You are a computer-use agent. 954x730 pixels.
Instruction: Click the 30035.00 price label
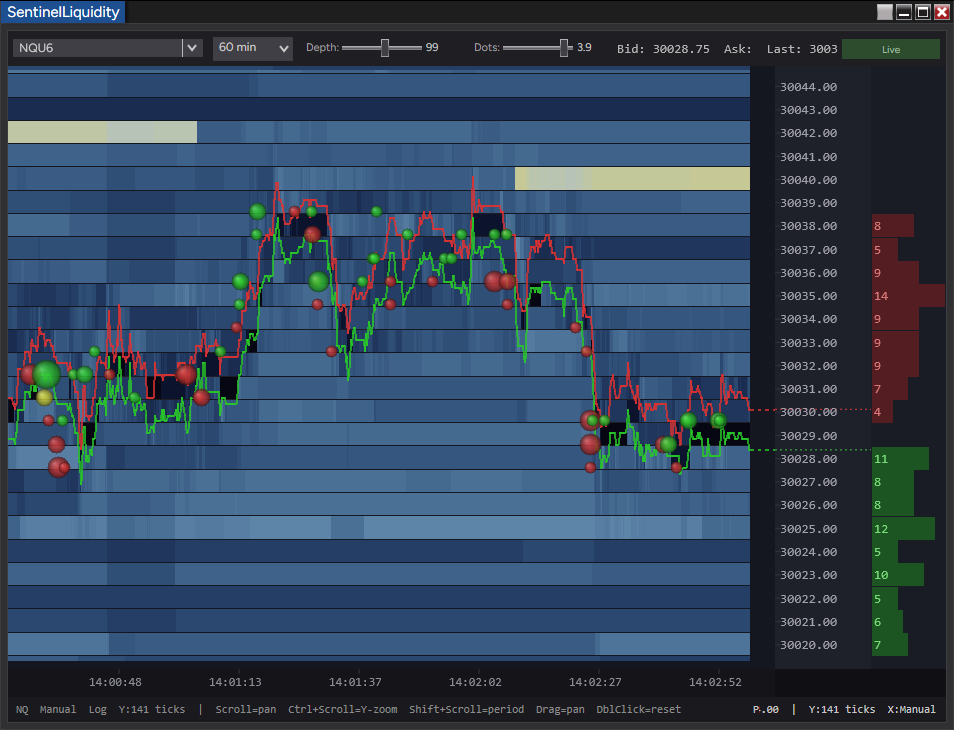(x=808, y=296)
